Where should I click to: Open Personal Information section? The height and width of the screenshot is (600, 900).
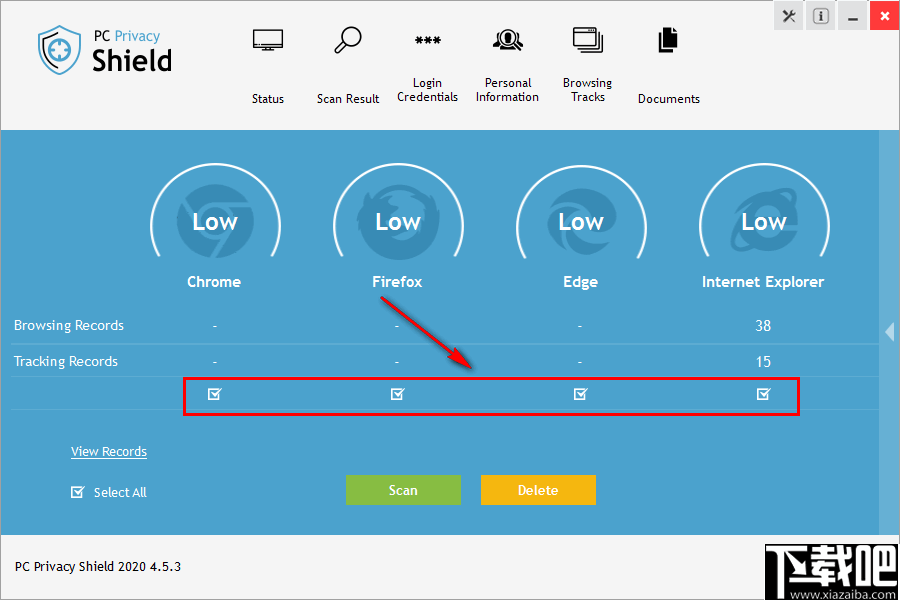click(507, 65)
